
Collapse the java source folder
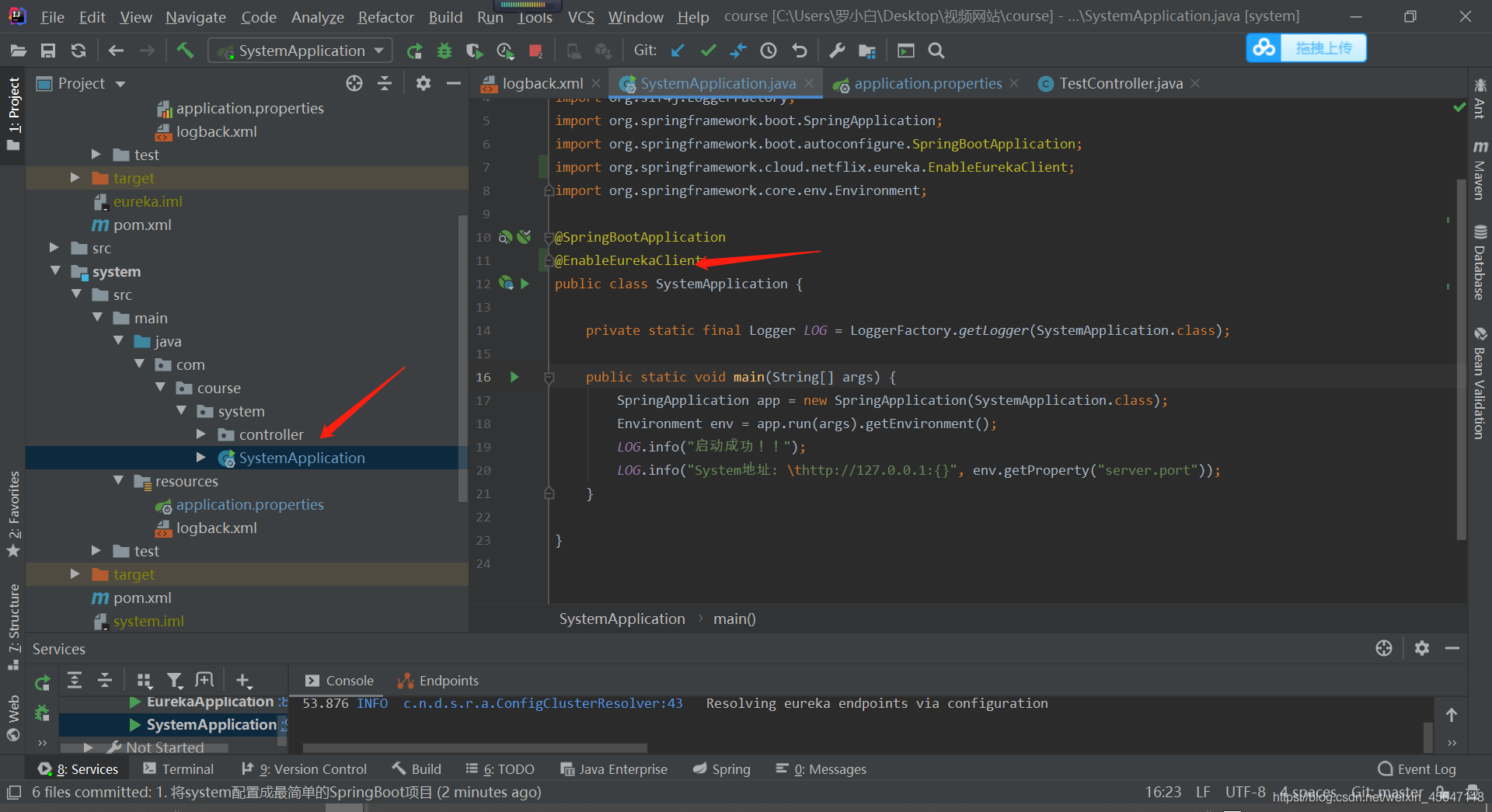coord(118,341)
